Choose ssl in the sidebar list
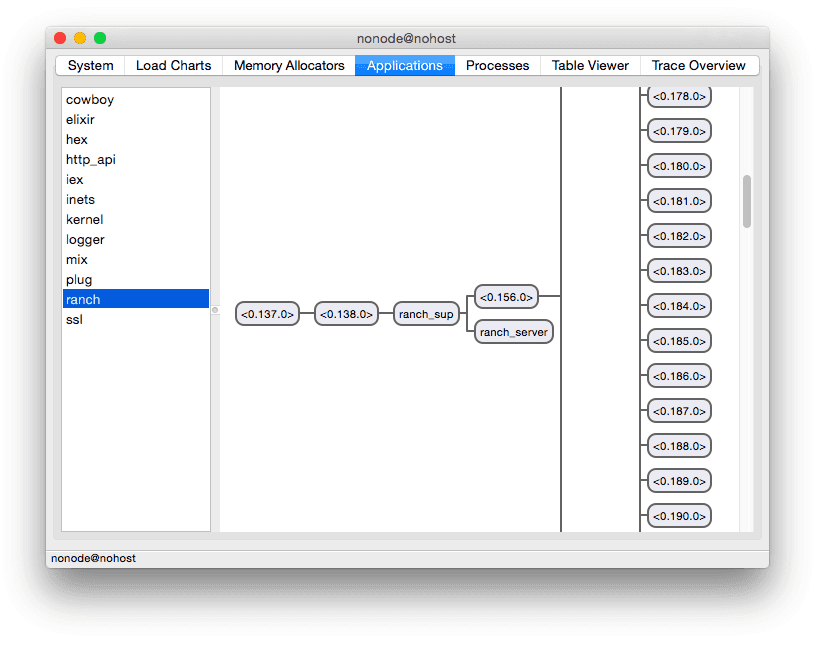 [76, 320]
